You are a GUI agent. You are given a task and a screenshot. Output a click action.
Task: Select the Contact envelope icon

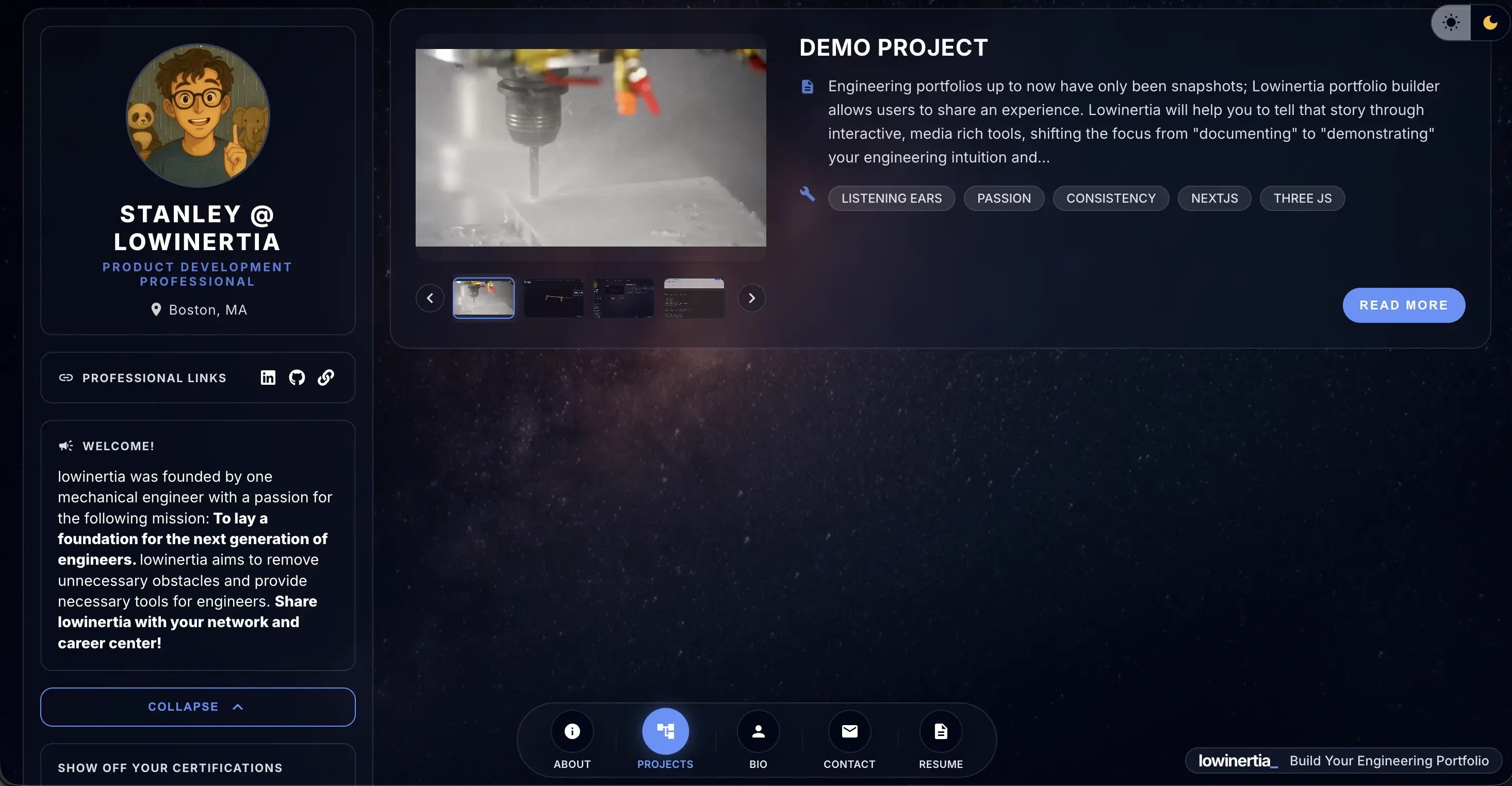[x=849, y=731]
